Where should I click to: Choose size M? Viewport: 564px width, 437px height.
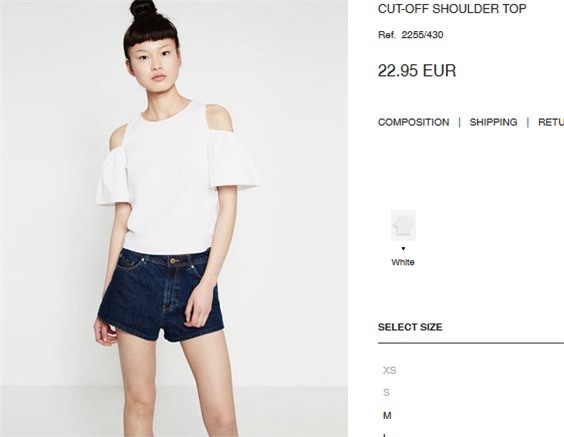coord(387,415)
